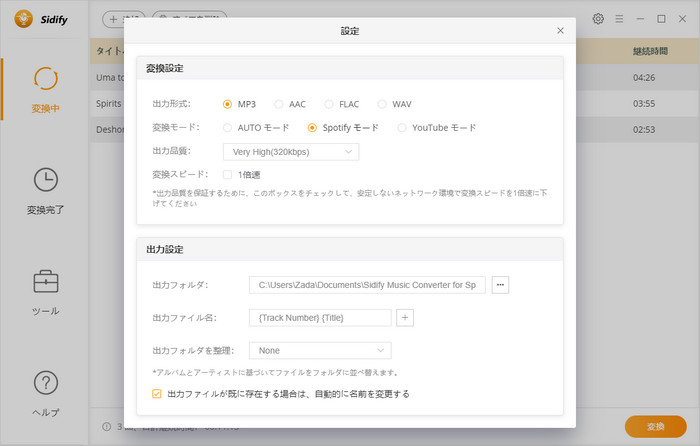The width and height of the screenshot is (700, 446).
Task: Maximize the Sidify window
Action: pyautogui.click(x=661, y=19)
